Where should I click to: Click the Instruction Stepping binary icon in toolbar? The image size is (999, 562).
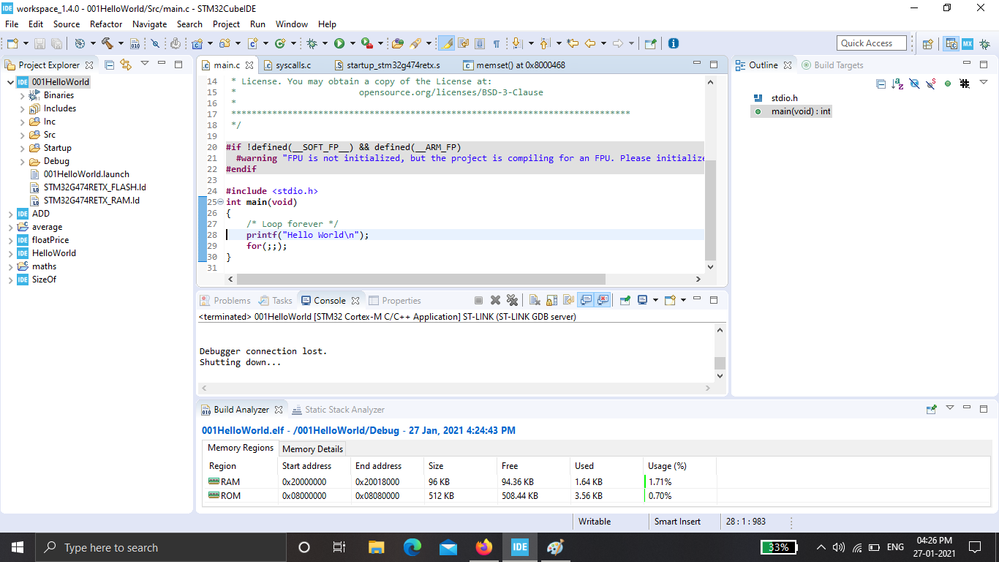point(134,43)
